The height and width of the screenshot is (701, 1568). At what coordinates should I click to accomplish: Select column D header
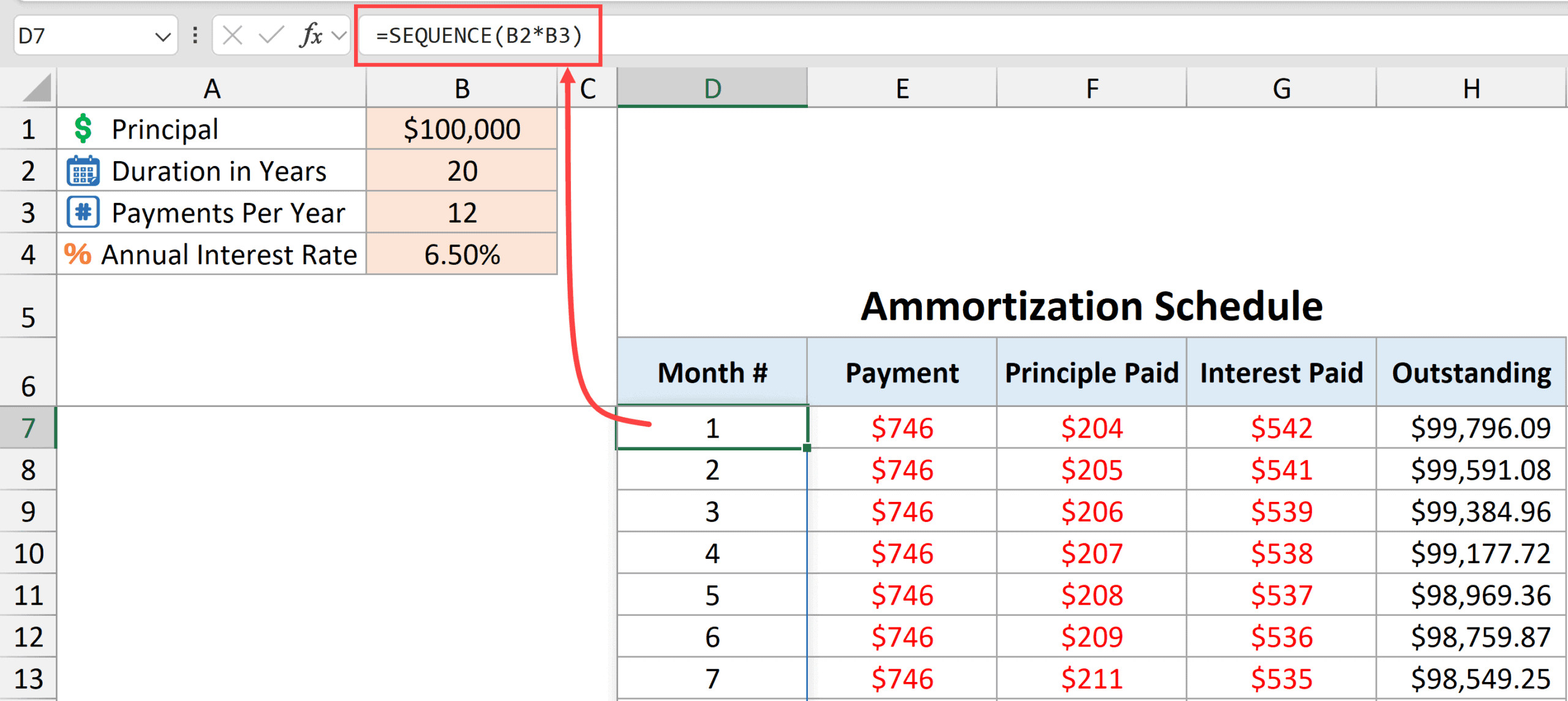tap(712, 89)
